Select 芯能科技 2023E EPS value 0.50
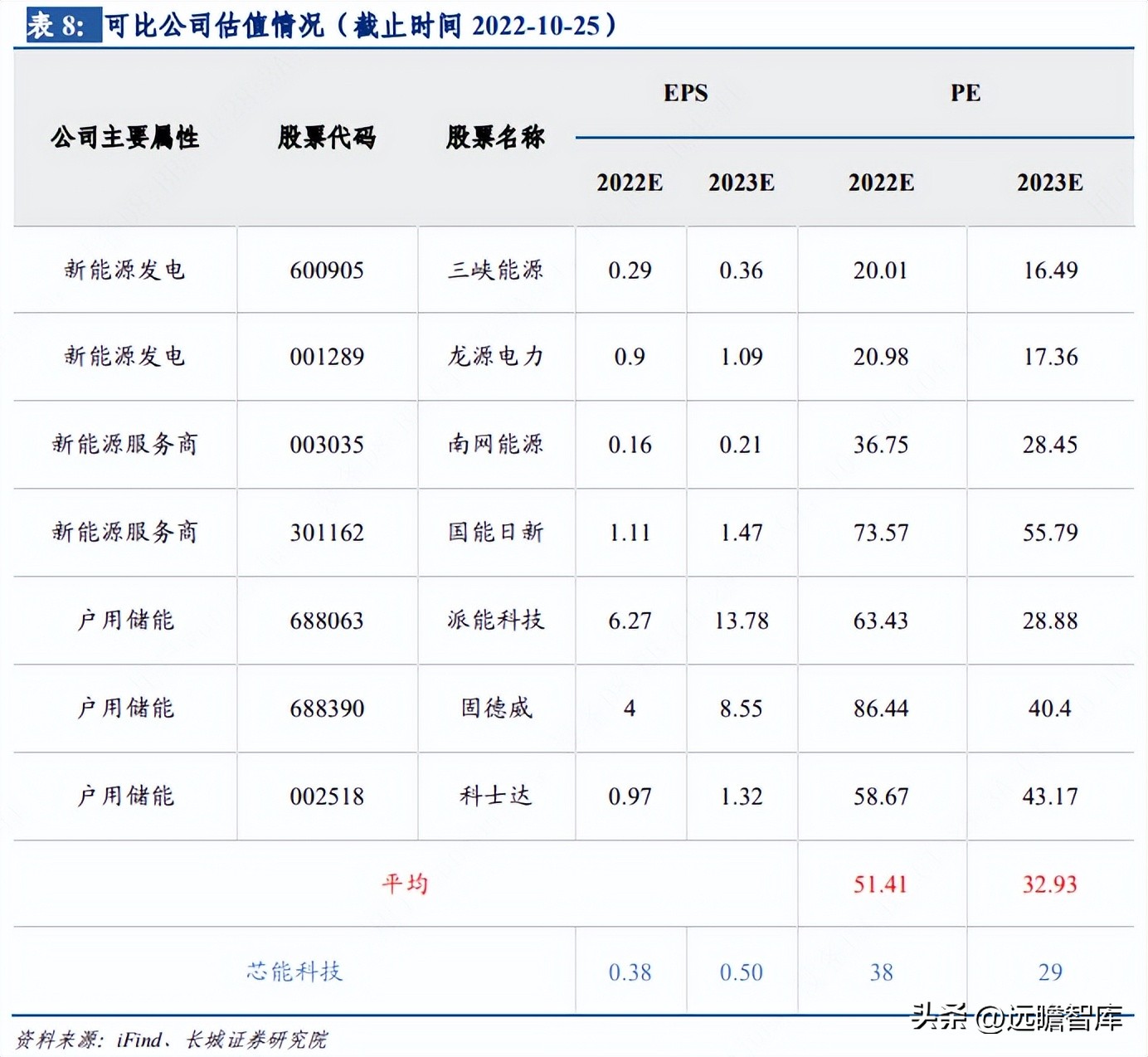The width and height of the screenshot is (1148, 1057). [x=742, y=972]
